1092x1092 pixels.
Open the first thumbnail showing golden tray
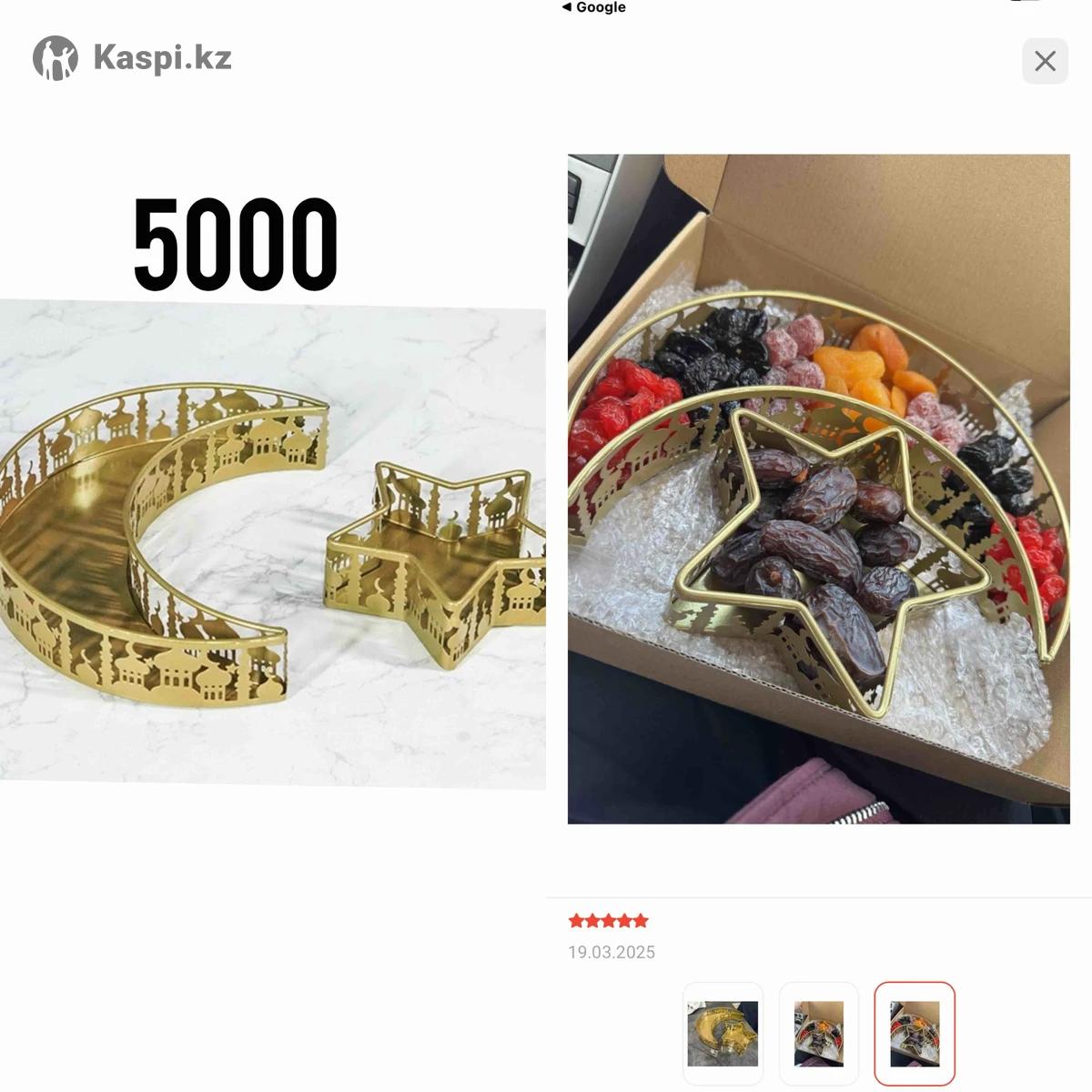[x=723, y=1034]
